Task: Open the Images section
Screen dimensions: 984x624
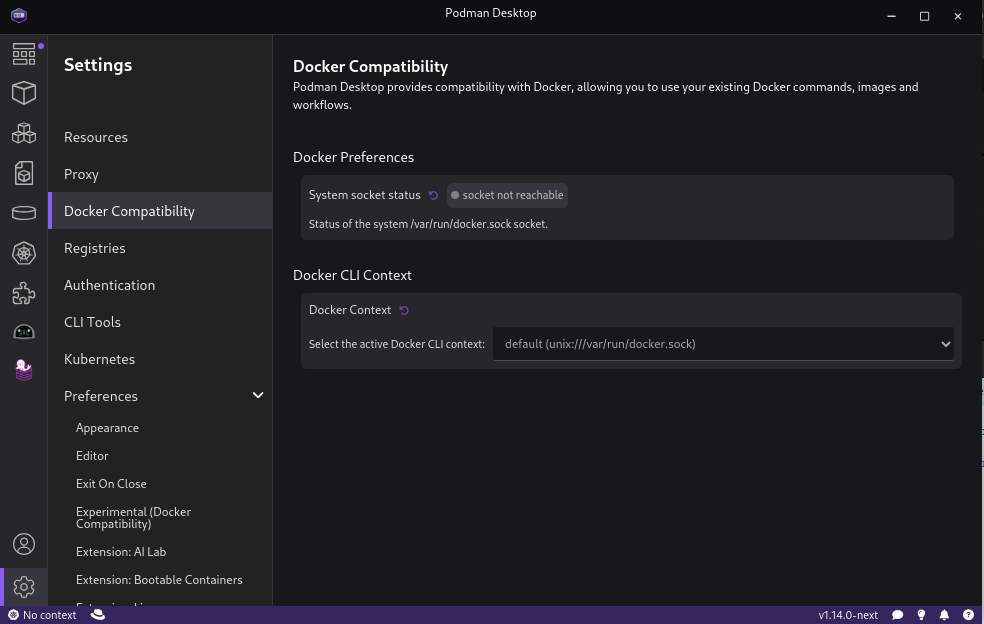Action: click(24, 173)
